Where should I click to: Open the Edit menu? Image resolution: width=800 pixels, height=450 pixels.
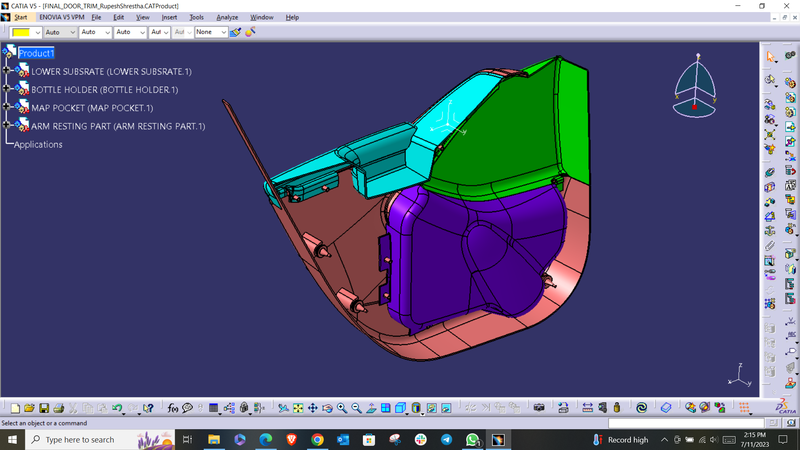click(118, 17)
